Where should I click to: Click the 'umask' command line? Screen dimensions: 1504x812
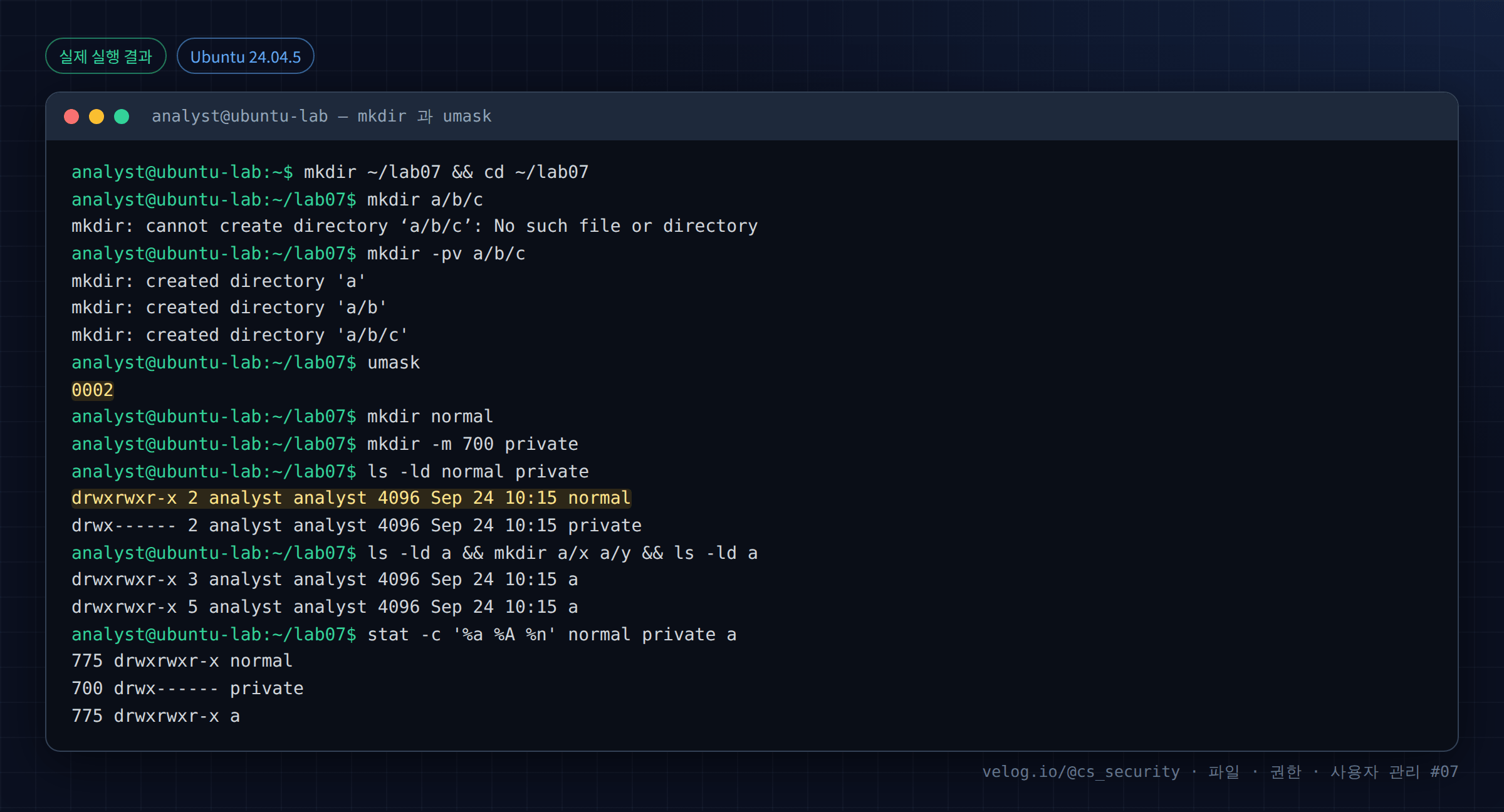coord(246,363)
